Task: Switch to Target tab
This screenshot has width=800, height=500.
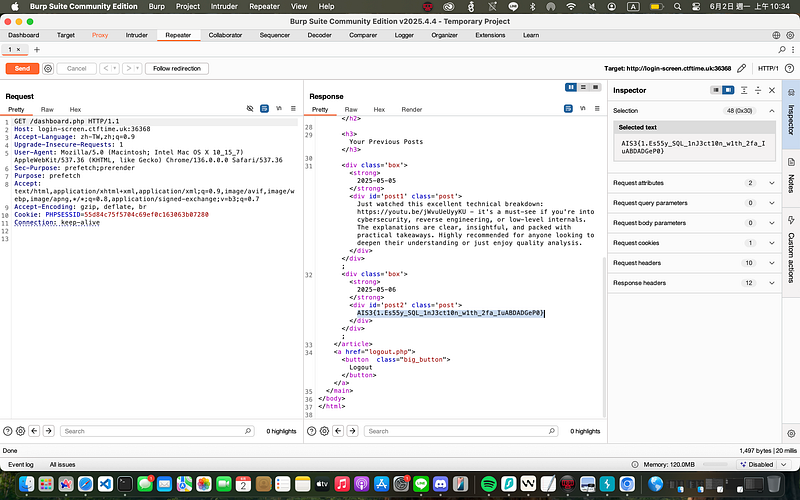Action: 66,35
